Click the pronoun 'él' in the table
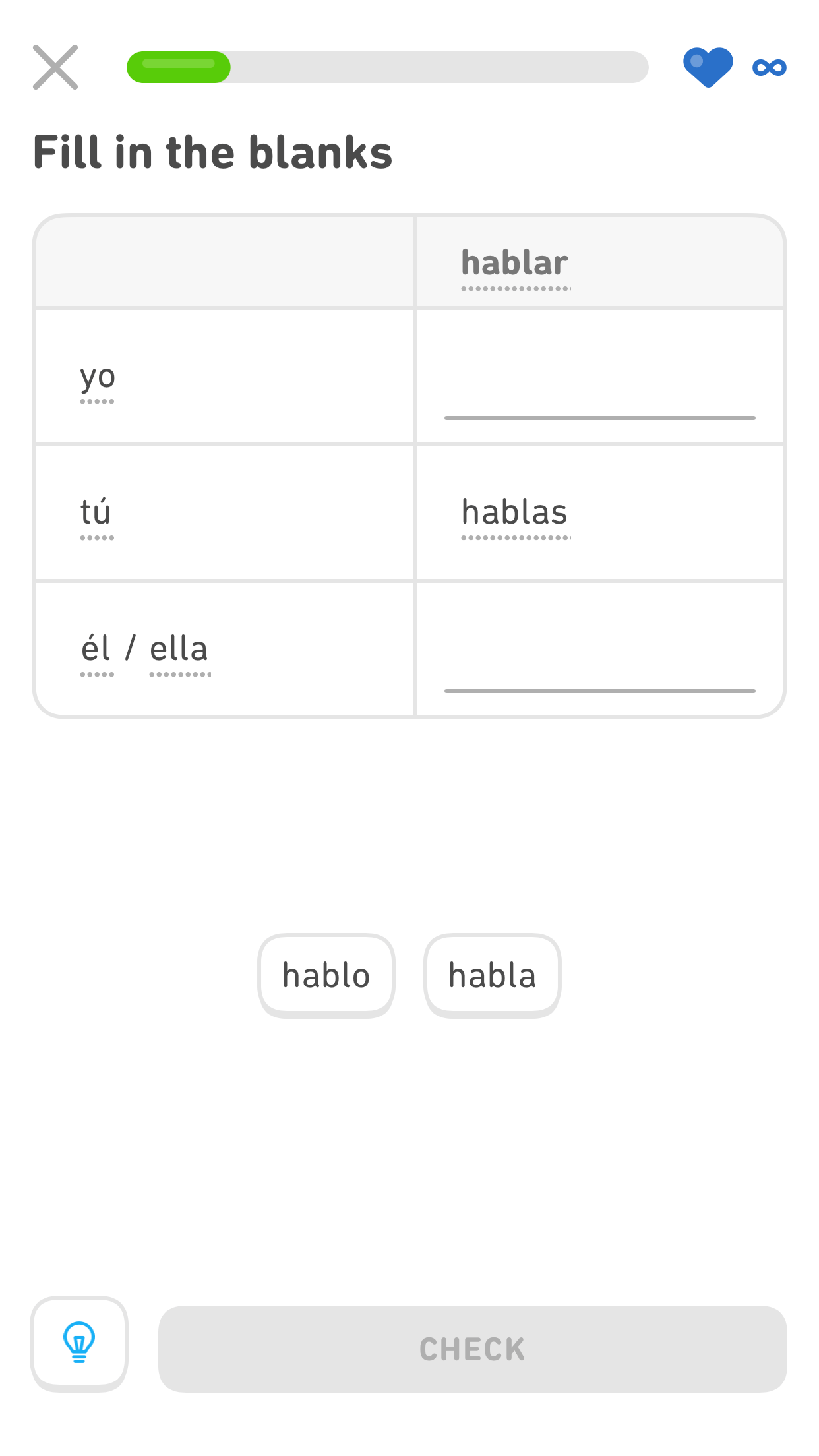Screen dimensions: 819x1456 (96, 649)
